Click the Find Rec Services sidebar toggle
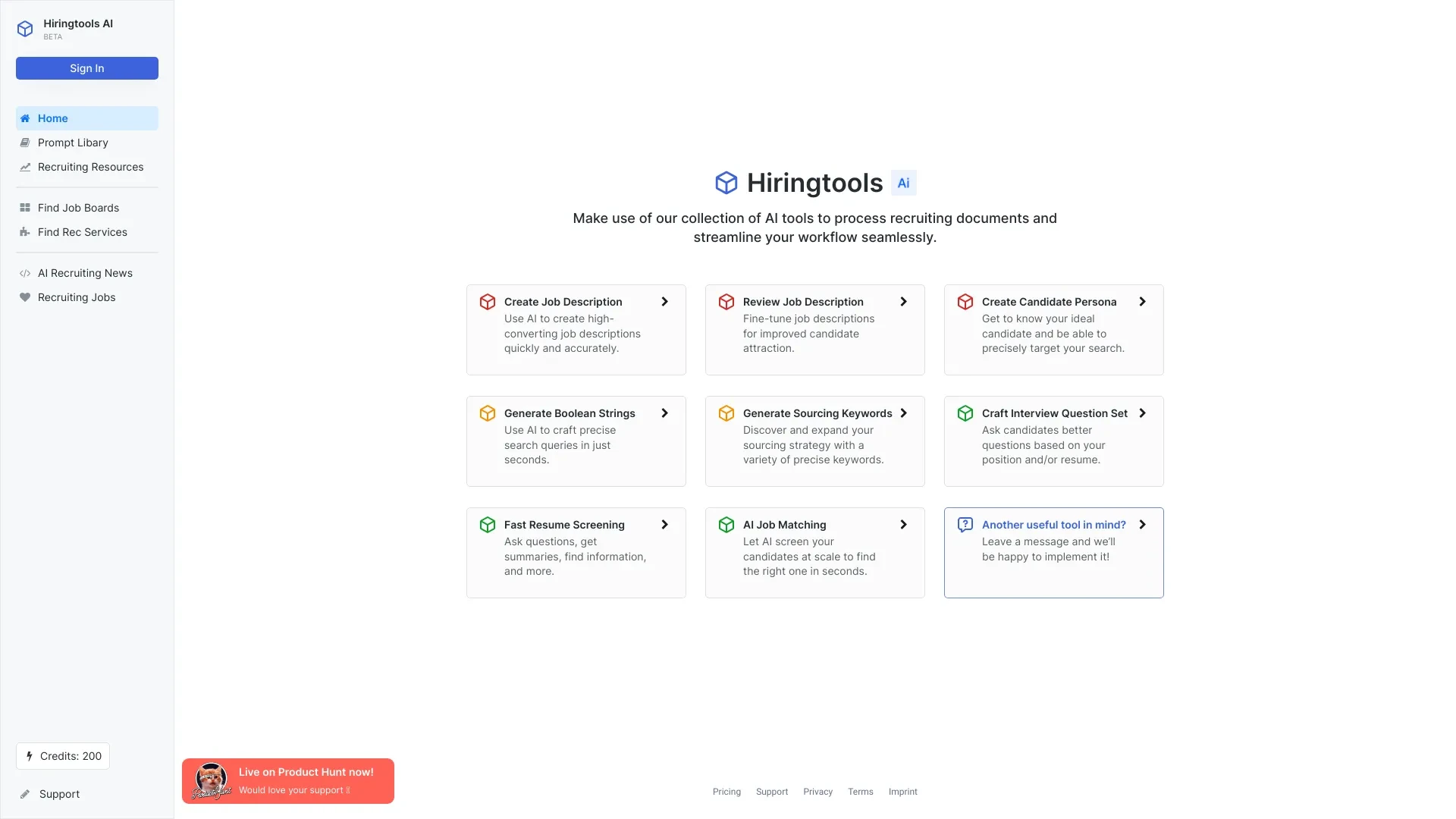Image resolution: width=1456 pixels, height=819 pixels. click(82, 232)
